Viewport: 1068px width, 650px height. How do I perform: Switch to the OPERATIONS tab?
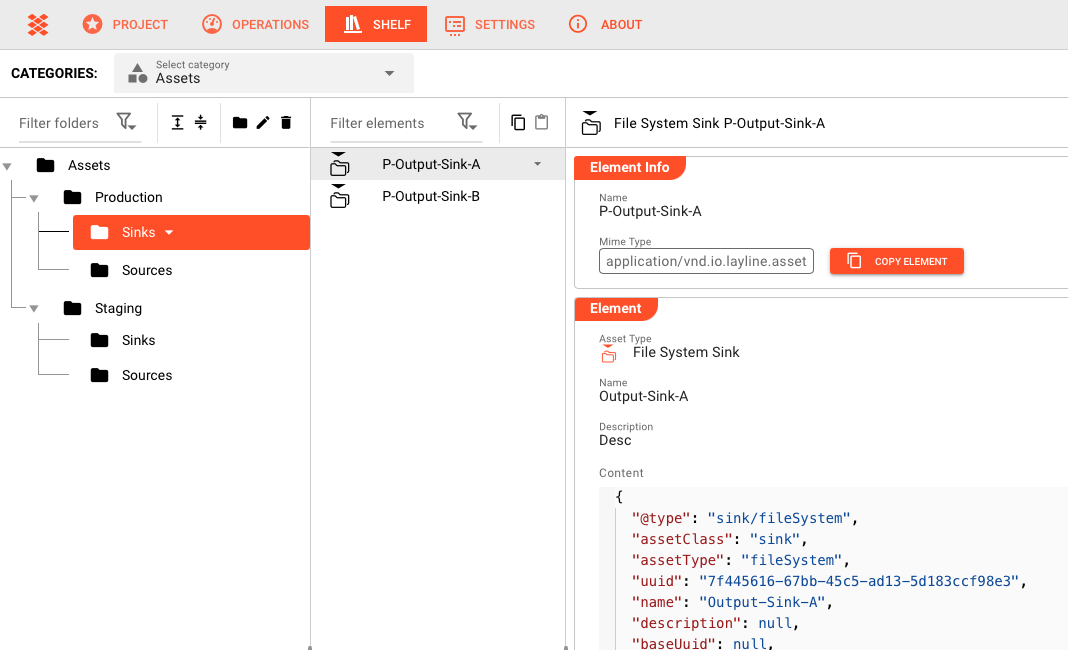point(255,24)
